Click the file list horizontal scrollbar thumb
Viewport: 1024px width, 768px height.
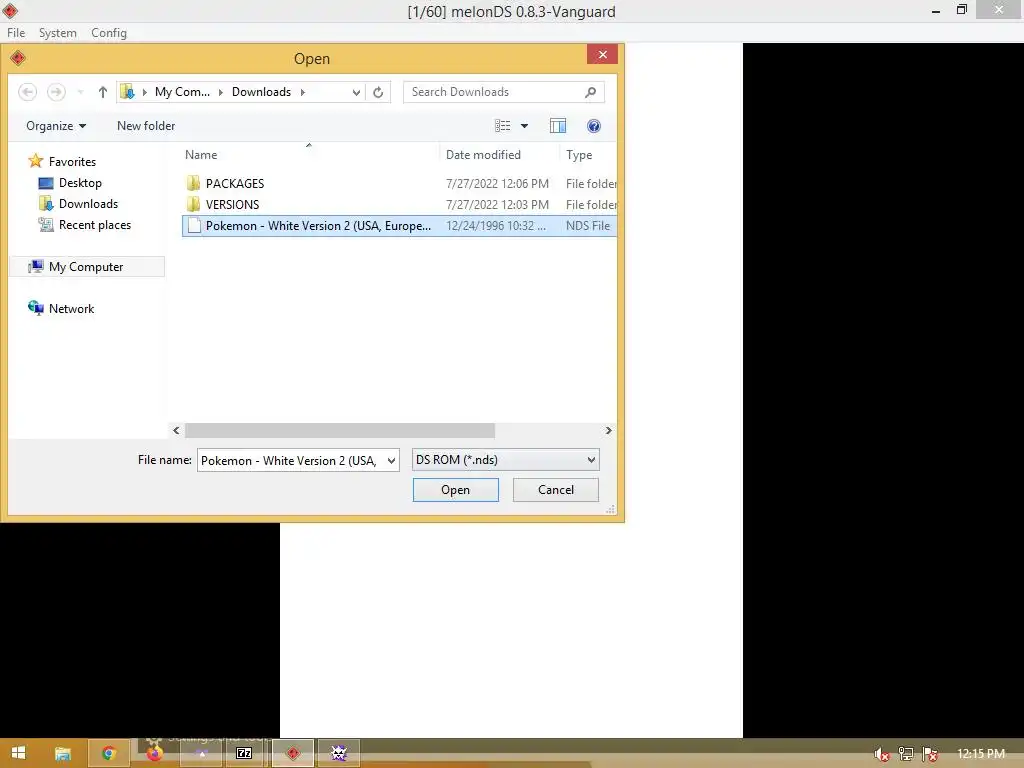pos(340,430)
